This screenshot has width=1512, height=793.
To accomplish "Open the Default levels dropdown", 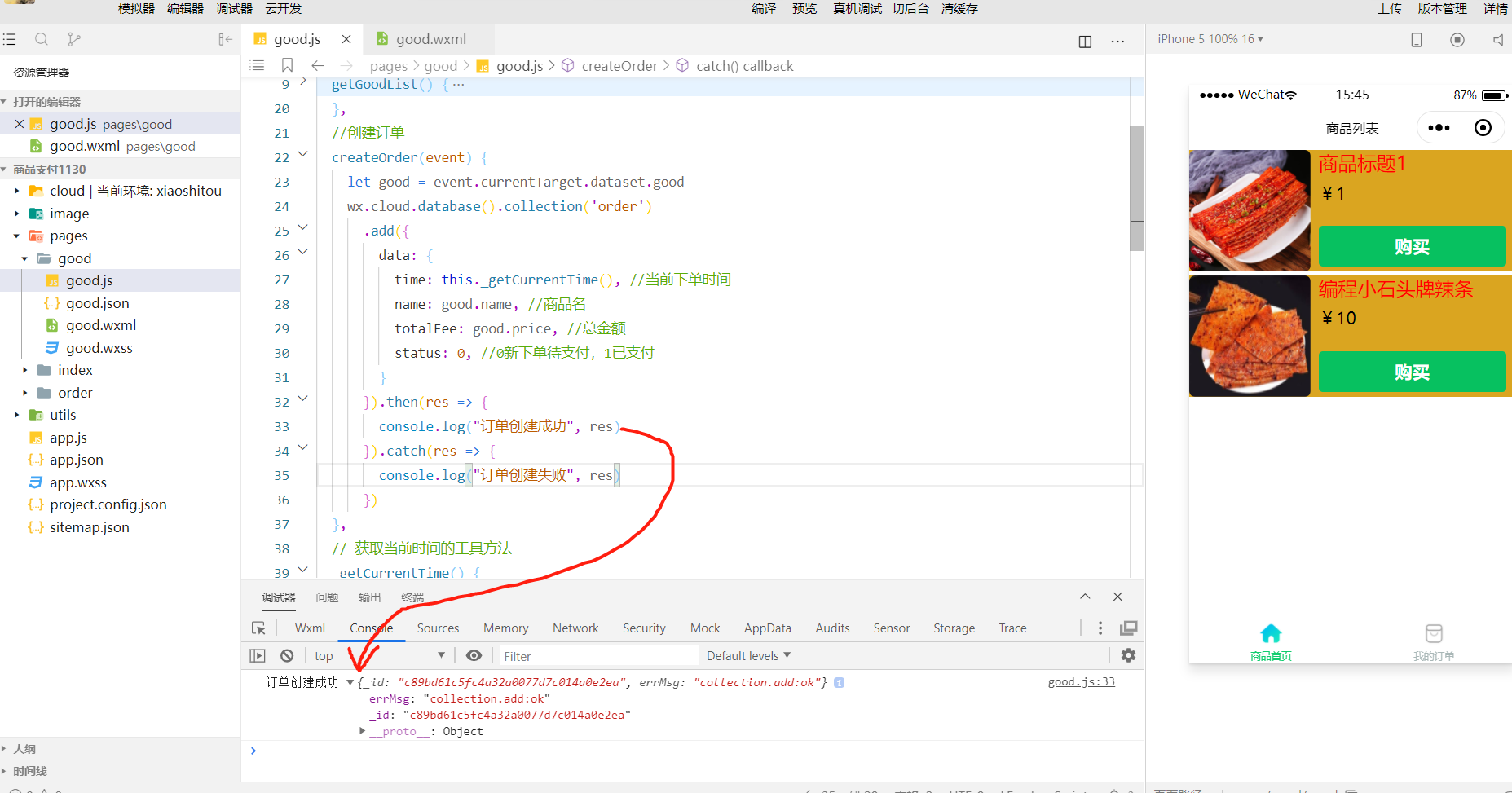I will (748, 655).
